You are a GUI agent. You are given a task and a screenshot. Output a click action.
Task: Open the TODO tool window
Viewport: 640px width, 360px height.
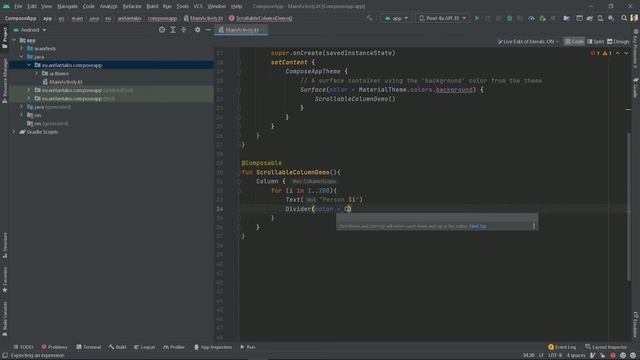tap(23, 347)
